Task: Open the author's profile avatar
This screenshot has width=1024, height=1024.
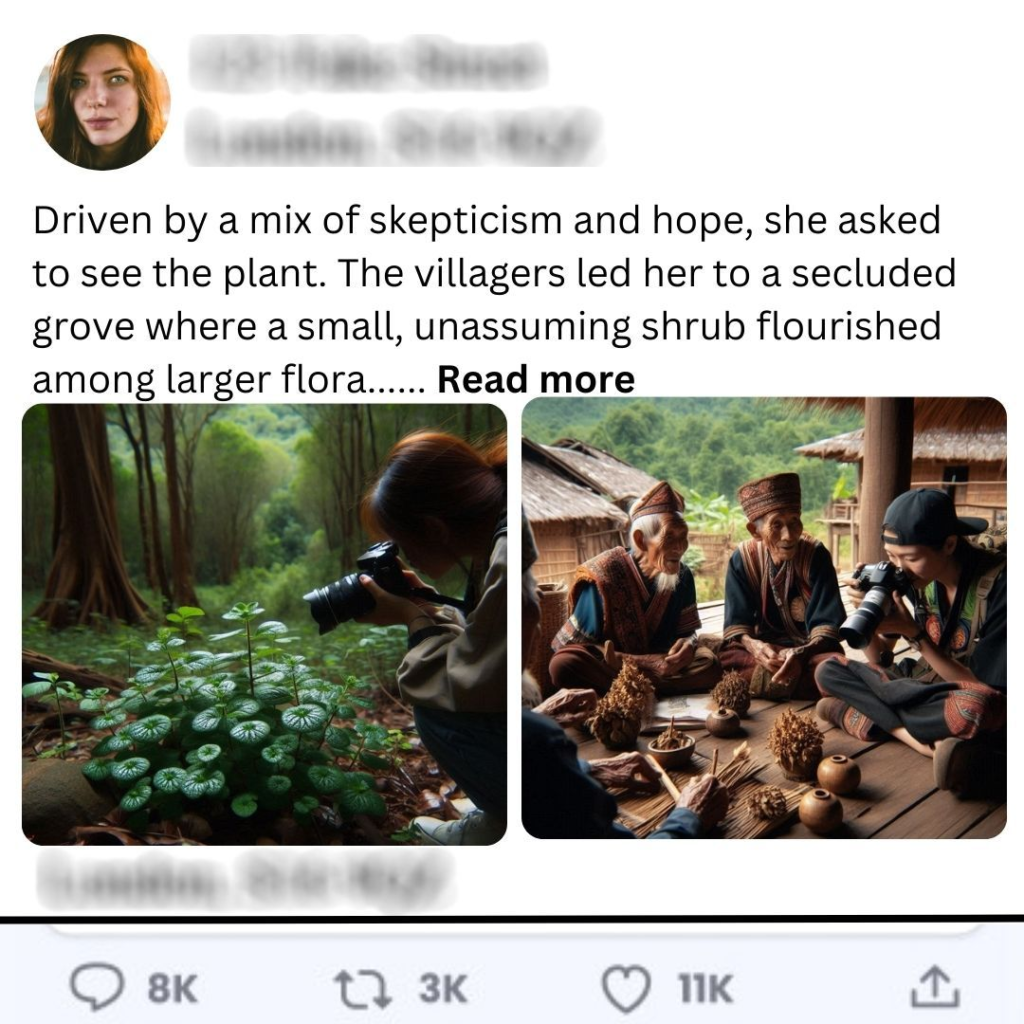Action: [102, 101]
